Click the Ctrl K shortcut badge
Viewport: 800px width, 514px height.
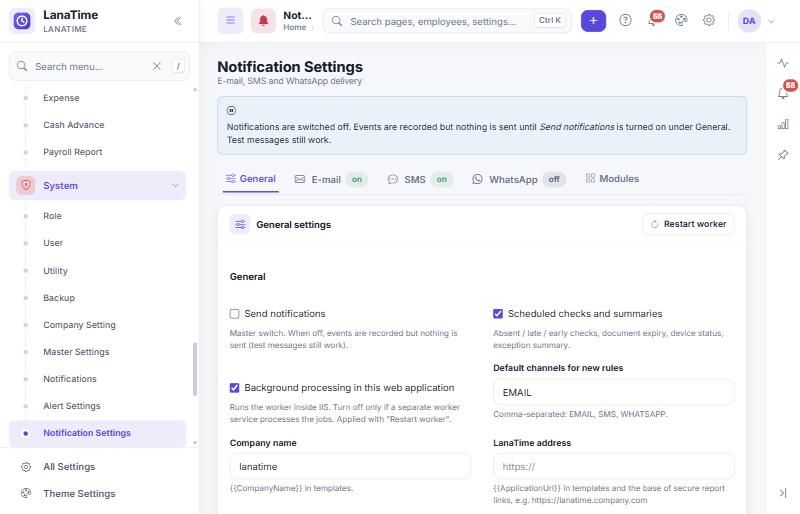click(x=550, y=20)
